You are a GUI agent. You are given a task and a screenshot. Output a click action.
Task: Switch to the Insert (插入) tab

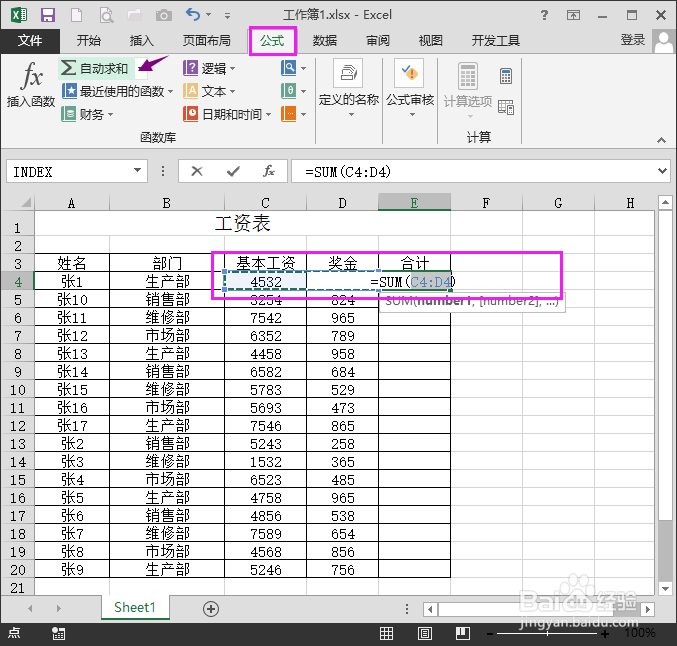[142, 41]
